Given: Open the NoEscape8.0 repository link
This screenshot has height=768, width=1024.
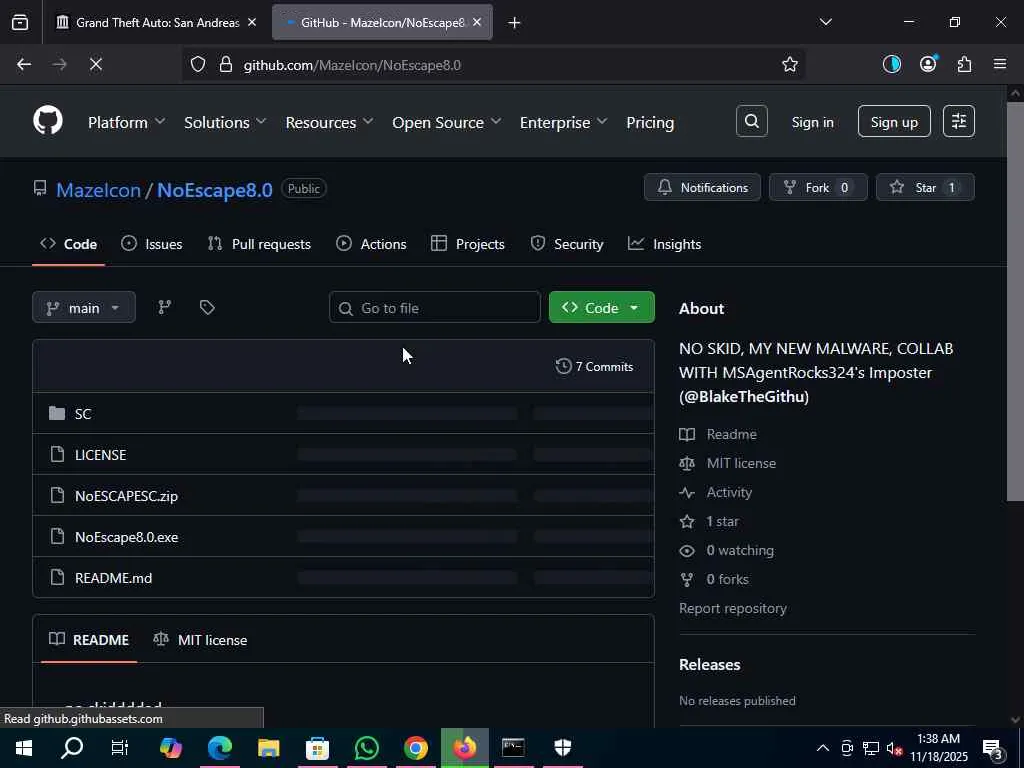Looking at the screenshot, I should [215, 190].
